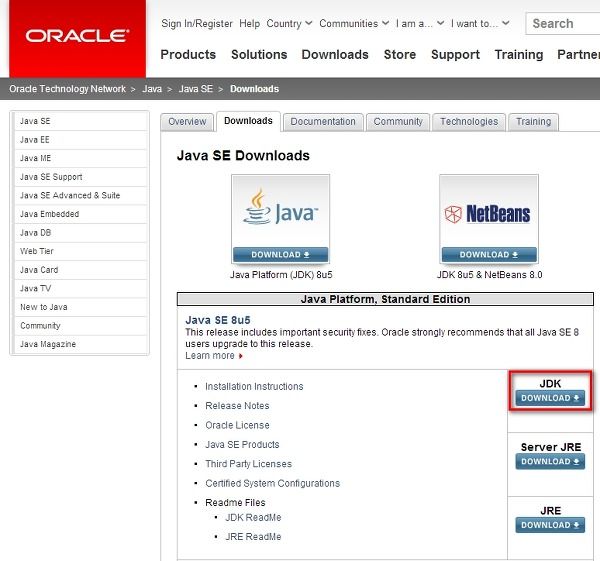Open Java Magazine in sidebar
This screenshot has width=600, height=561.
(x=80, y=344)
